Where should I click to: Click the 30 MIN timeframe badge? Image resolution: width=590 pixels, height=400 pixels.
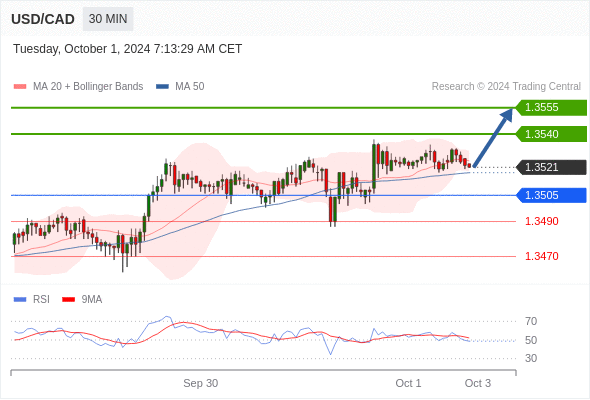108,19
